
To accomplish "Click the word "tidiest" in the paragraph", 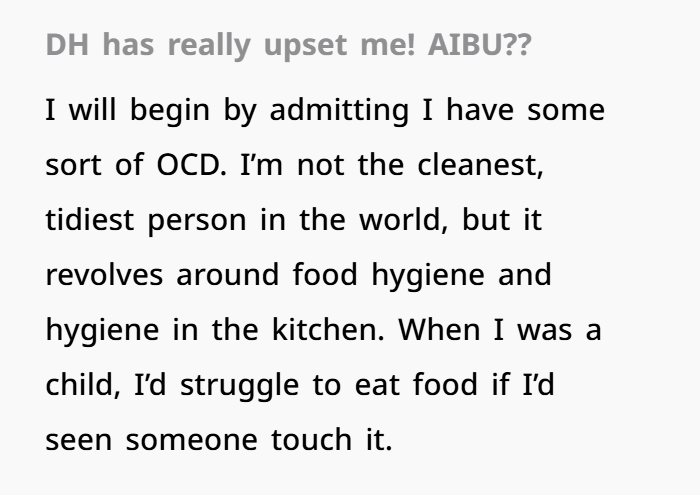I will pos(90,221).
